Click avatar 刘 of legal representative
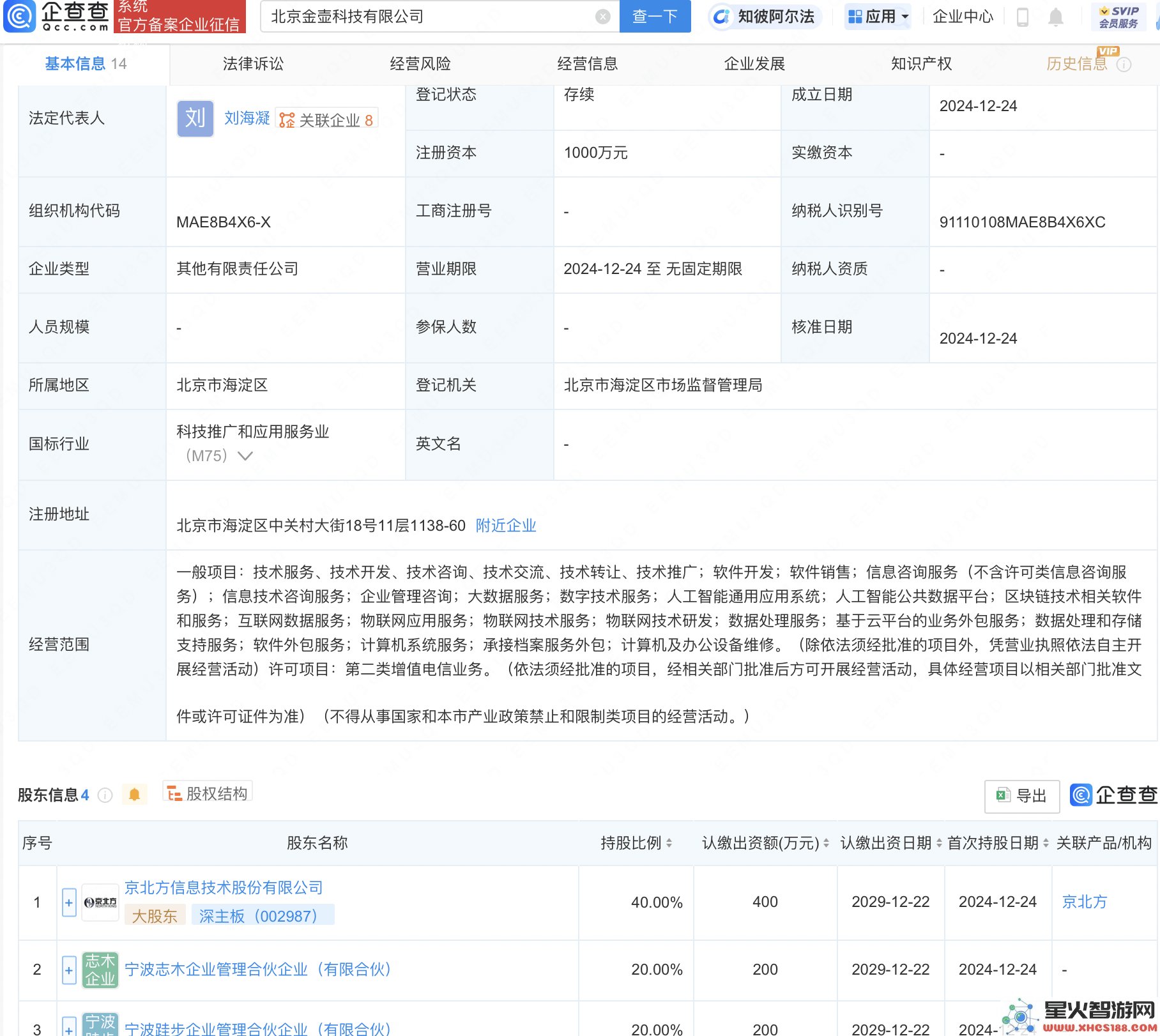The width and height of the screenshot is (1160, 1036). tap(195, 119)
